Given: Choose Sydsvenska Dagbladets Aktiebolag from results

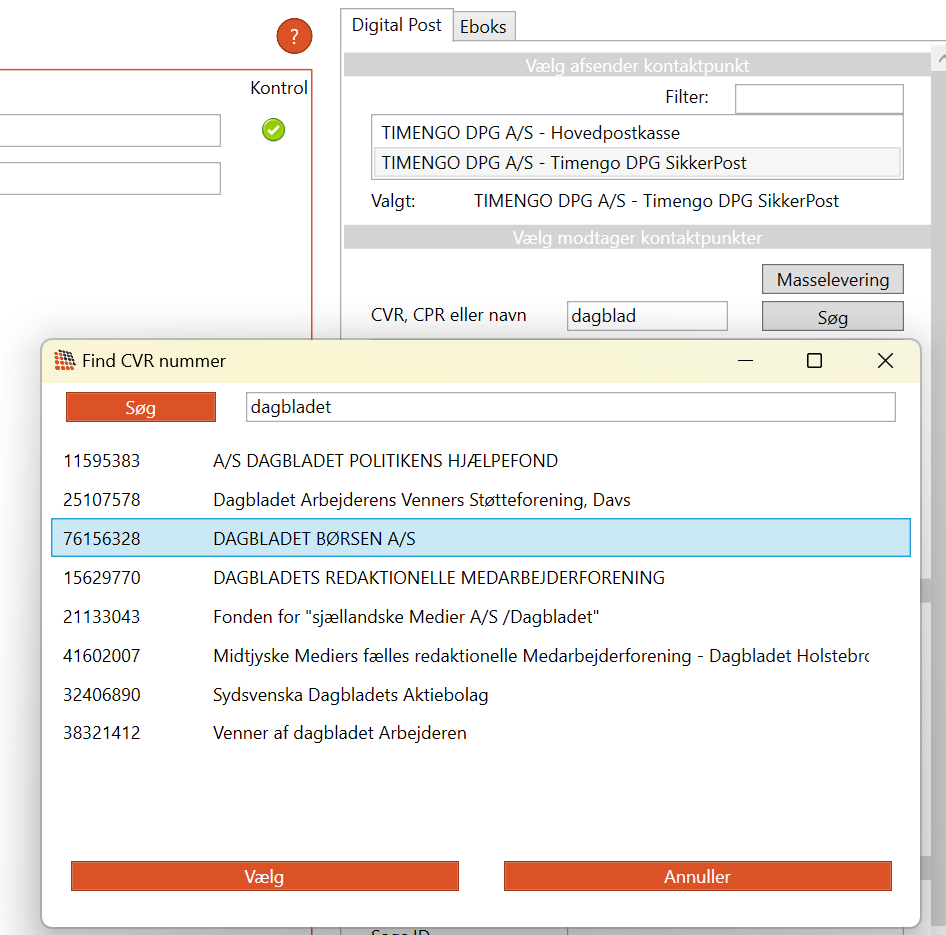Looking at the screenshot, I should coord(350,695).
